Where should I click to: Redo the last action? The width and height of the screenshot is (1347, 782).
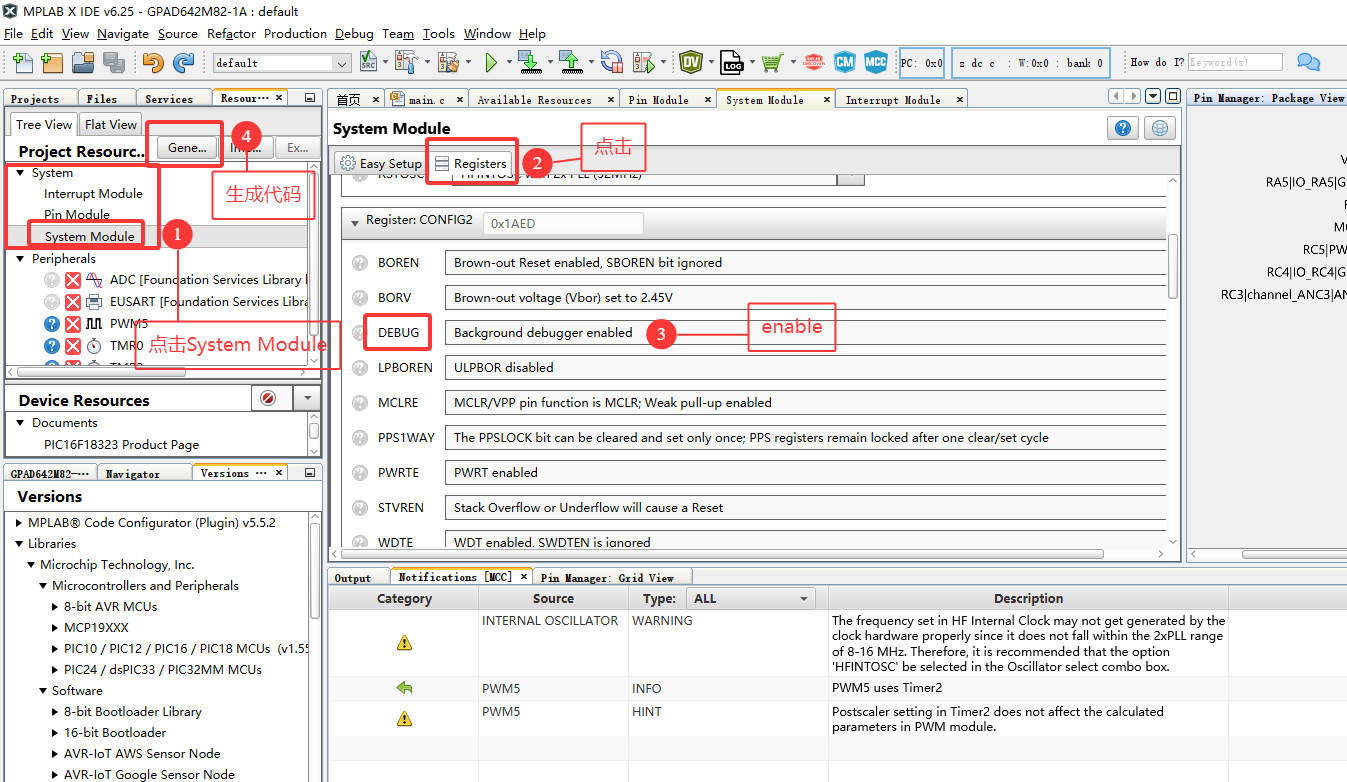tap(183, 62)
